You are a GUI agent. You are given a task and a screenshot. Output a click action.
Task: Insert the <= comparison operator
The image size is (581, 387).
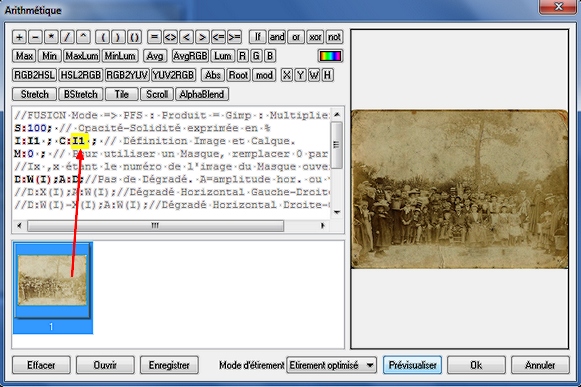(x=218, y=37)
